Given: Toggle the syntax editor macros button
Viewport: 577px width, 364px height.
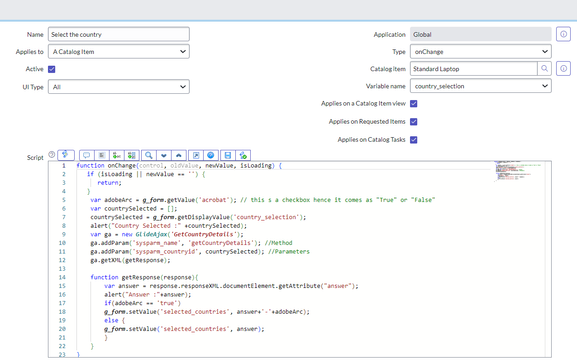Looking at the screenshot, I should click(66, 155).
